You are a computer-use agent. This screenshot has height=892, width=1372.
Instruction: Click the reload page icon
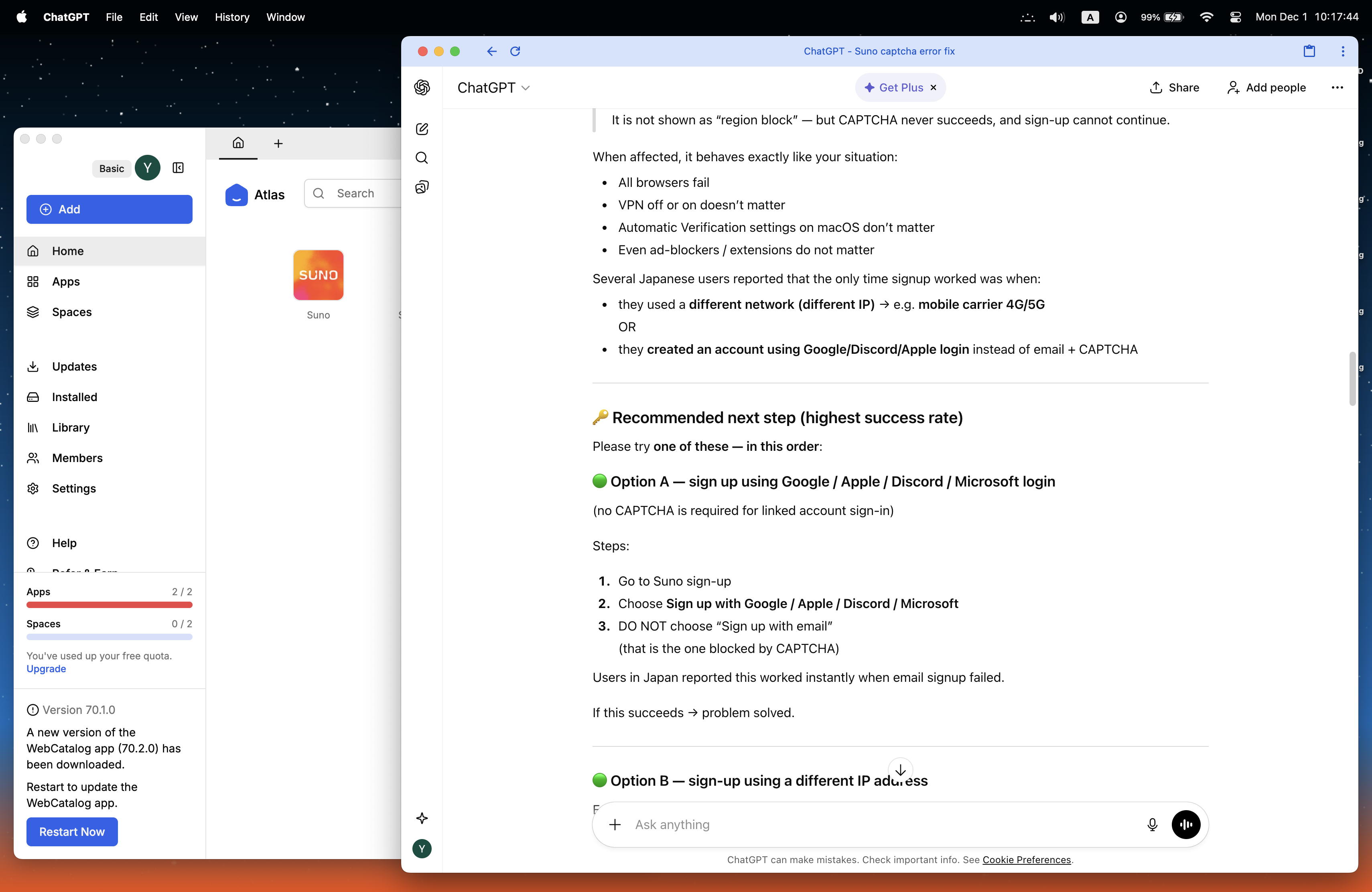coord(516,51)
